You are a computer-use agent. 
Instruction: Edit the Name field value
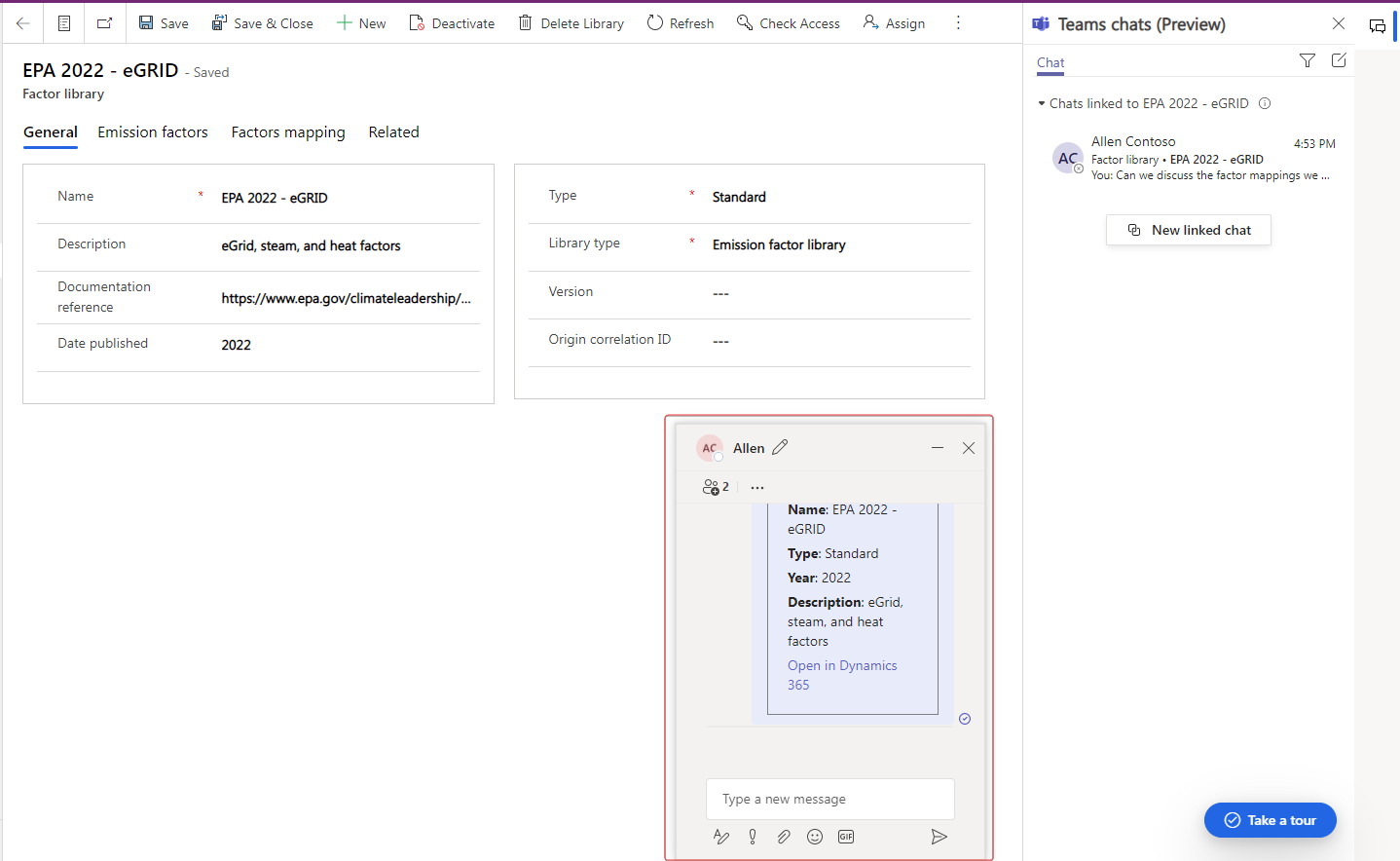point(349,198)
